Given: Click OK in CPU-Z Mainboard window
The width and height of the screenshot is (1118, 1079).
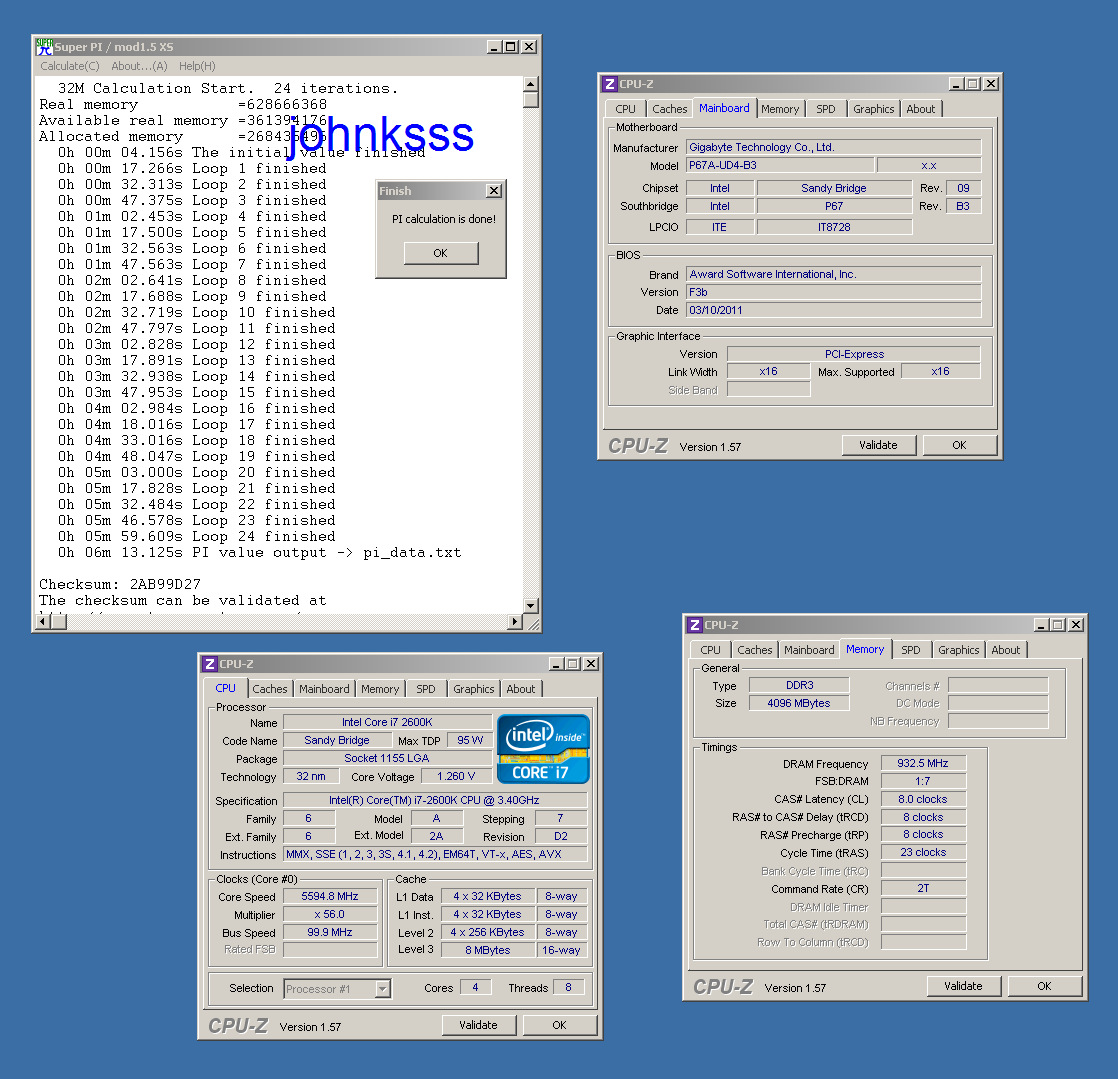Looking at the screenshot, I should coord(960,445).
